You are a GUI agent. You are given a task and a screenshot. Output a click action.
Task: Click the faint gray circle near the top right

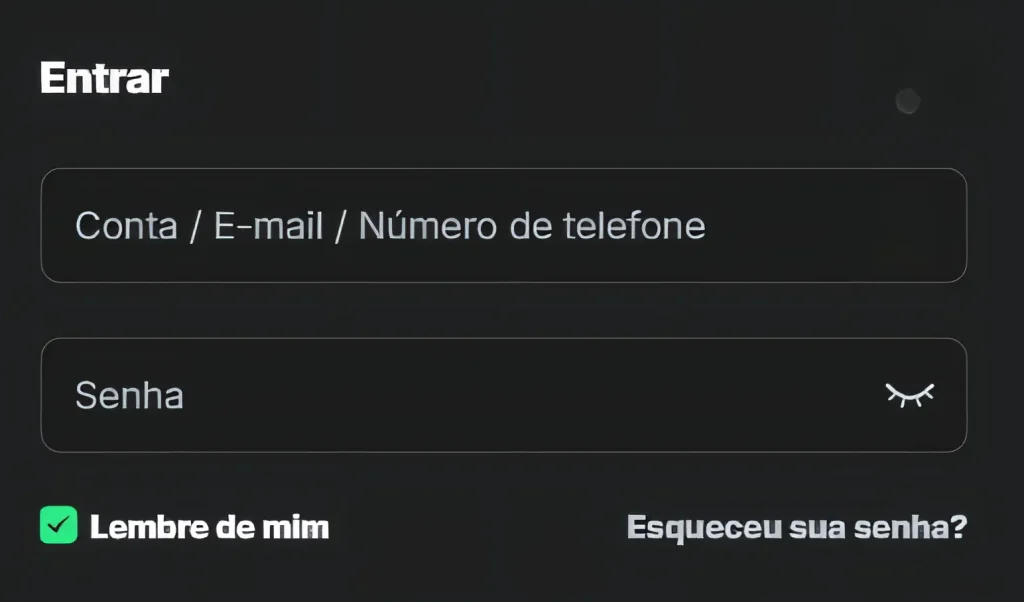click(x=908, y=101)
